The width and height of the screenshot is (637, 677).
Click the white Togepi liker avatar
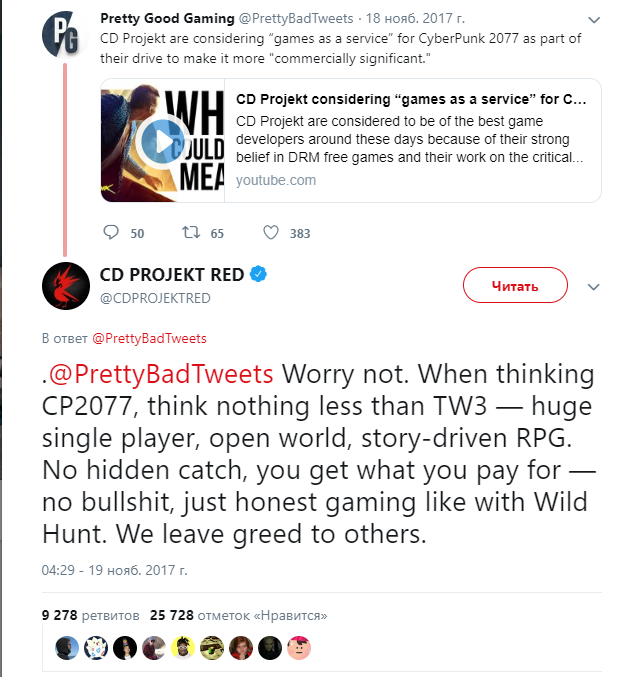coord(96,647)
